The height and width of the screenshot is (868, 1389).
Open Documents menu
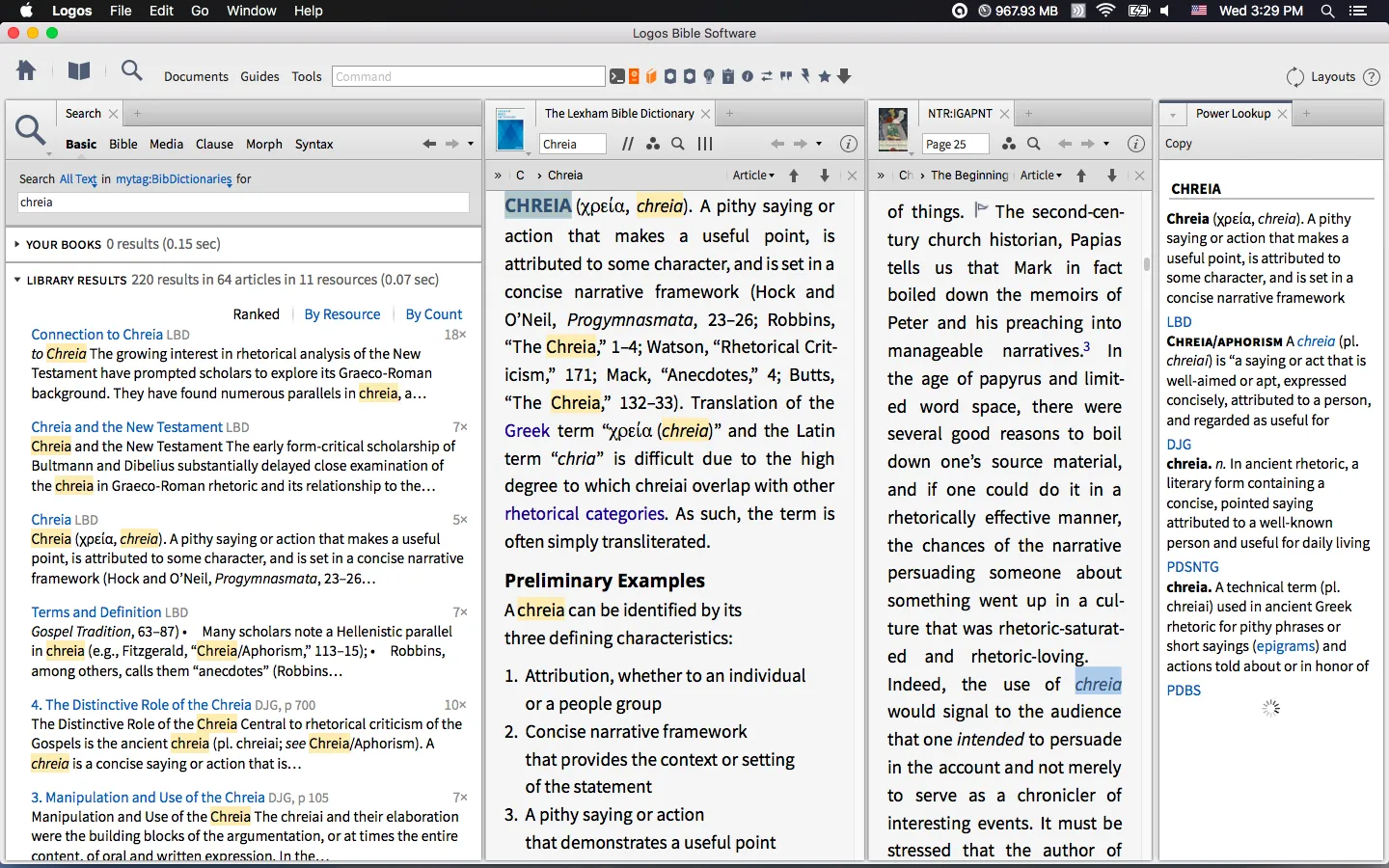[196, 76]
